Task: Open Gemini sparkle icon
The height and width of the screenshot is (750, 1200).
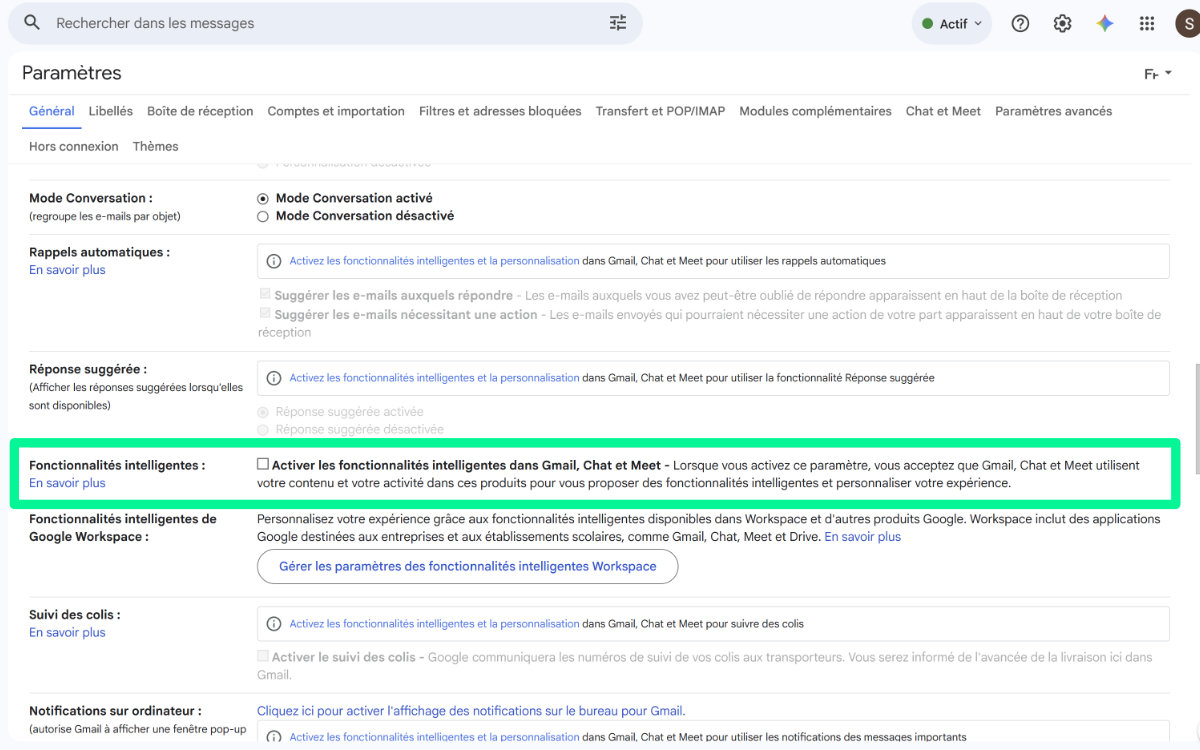Action: (x=1105, y=24)
